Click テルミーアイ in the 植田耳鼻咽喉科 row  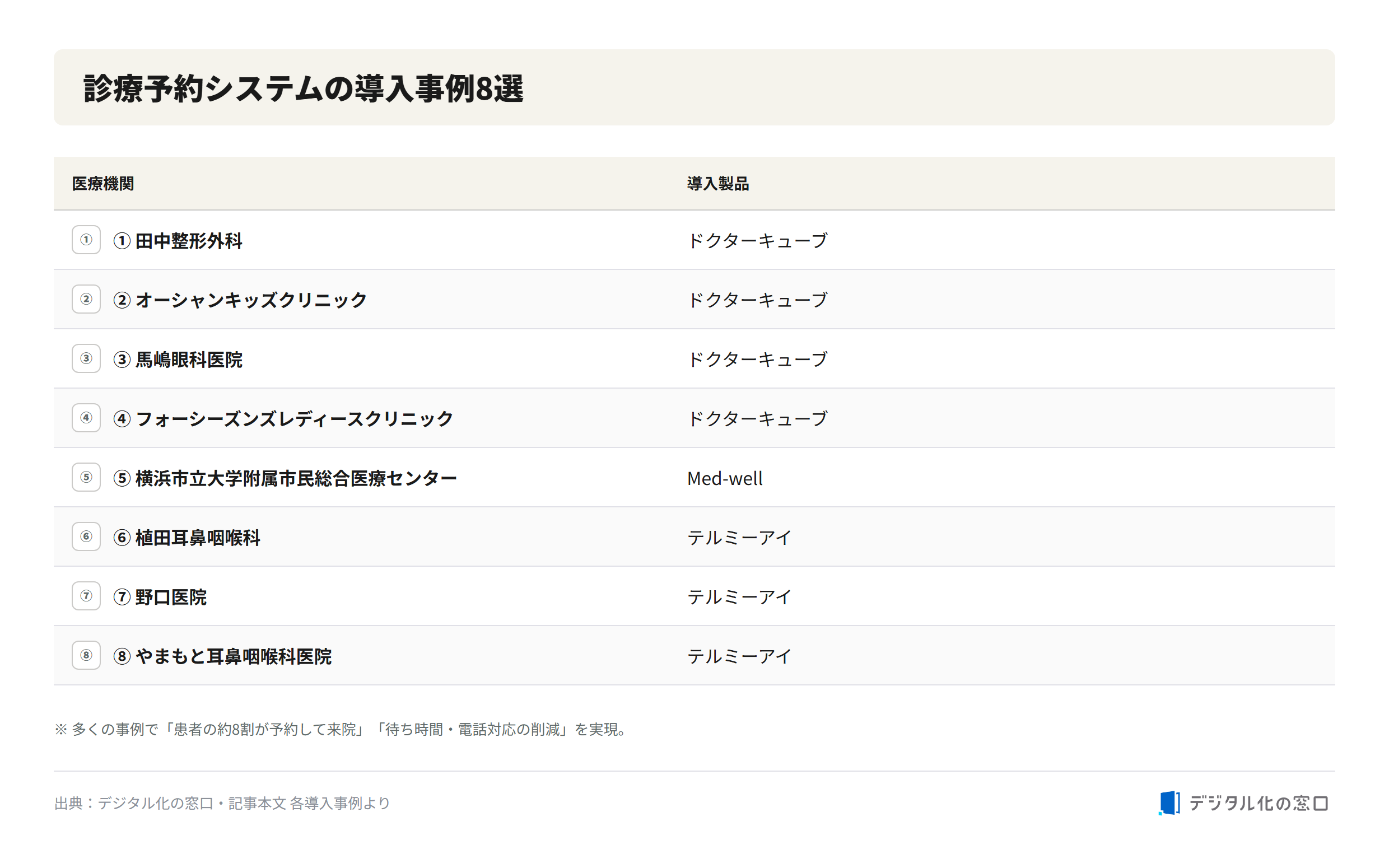click(x=740, y=538)
